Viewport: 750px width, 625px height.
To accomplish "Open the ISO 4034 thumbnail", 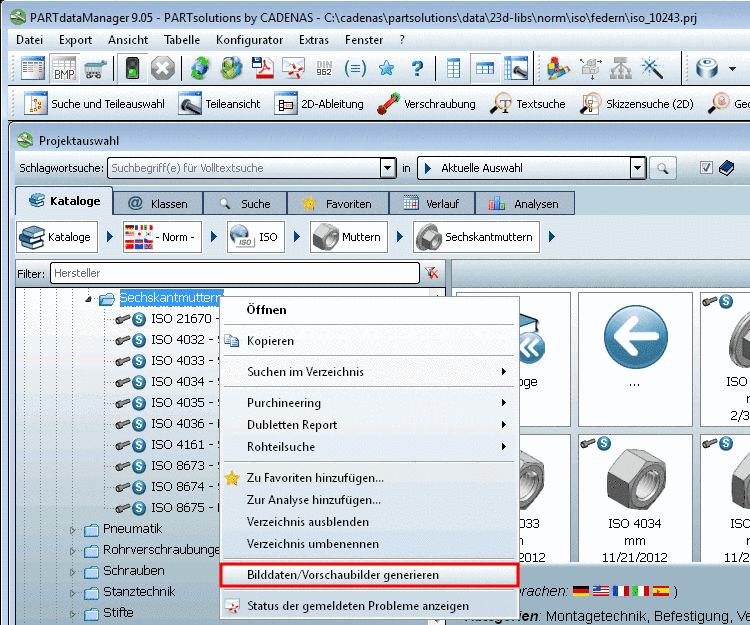I will pyautogui.click(x=635, y=500).
